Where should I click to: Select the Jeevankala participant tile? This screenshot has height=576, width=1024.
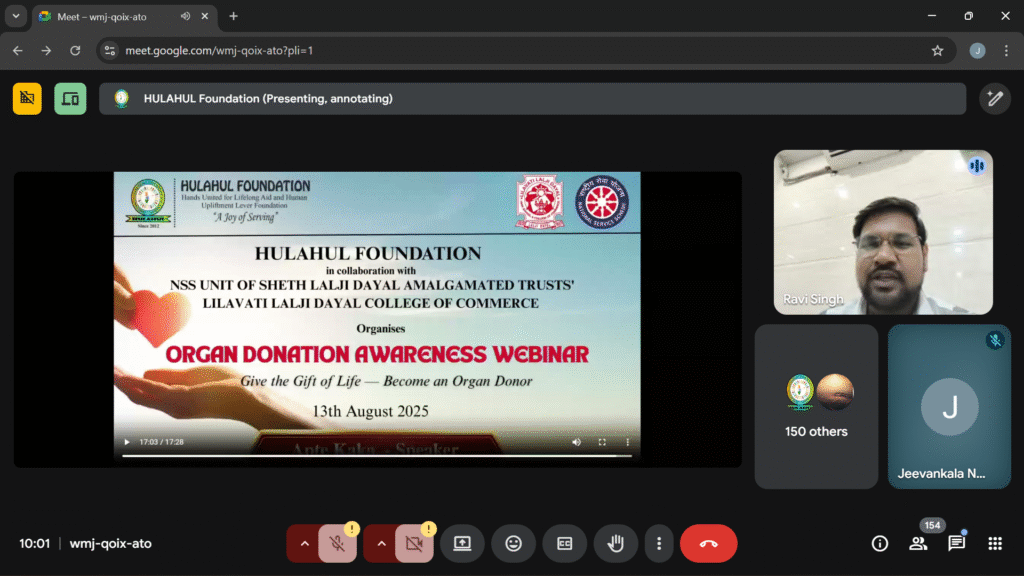(949, 407)
